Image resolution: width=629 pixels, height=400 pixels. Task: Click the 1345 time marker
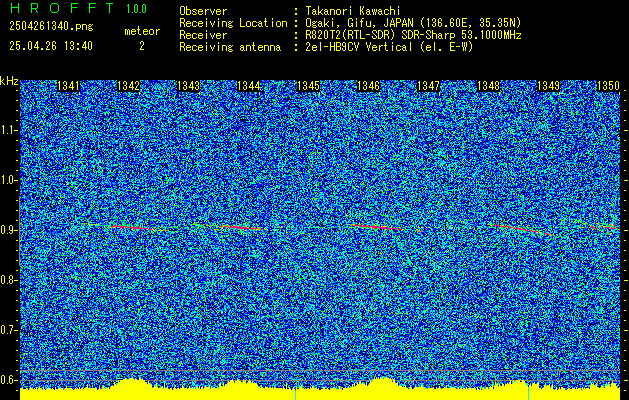coord(308,86)
